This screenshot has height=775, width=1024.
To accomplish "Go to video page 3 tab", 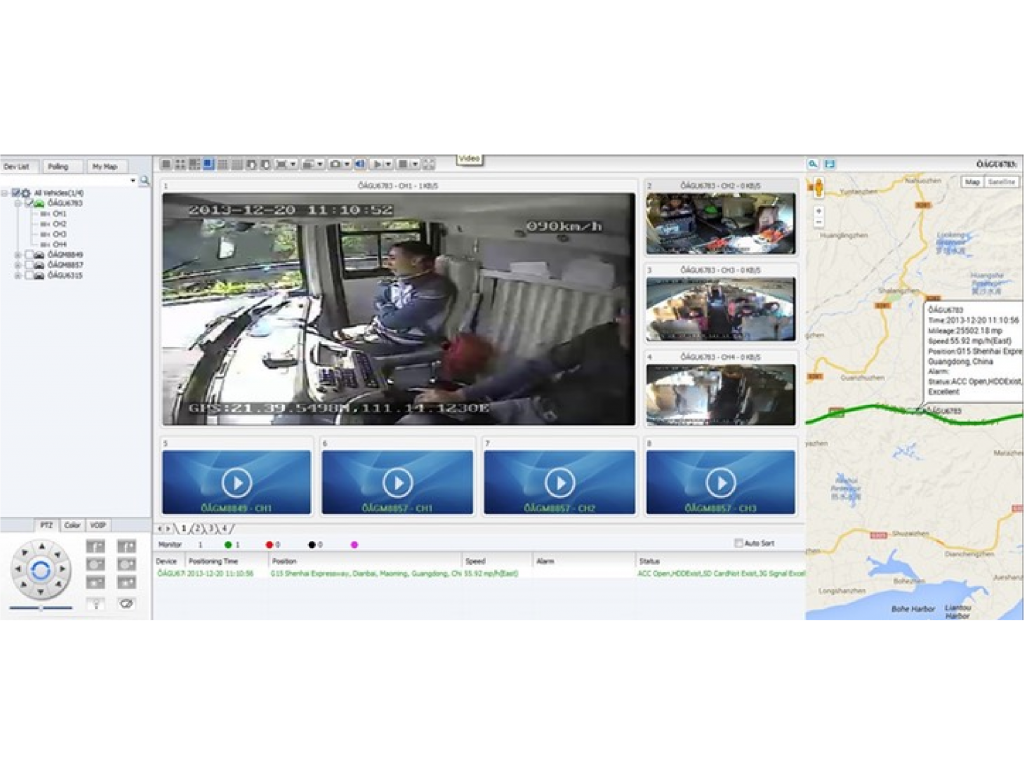I will coord(210,528).
